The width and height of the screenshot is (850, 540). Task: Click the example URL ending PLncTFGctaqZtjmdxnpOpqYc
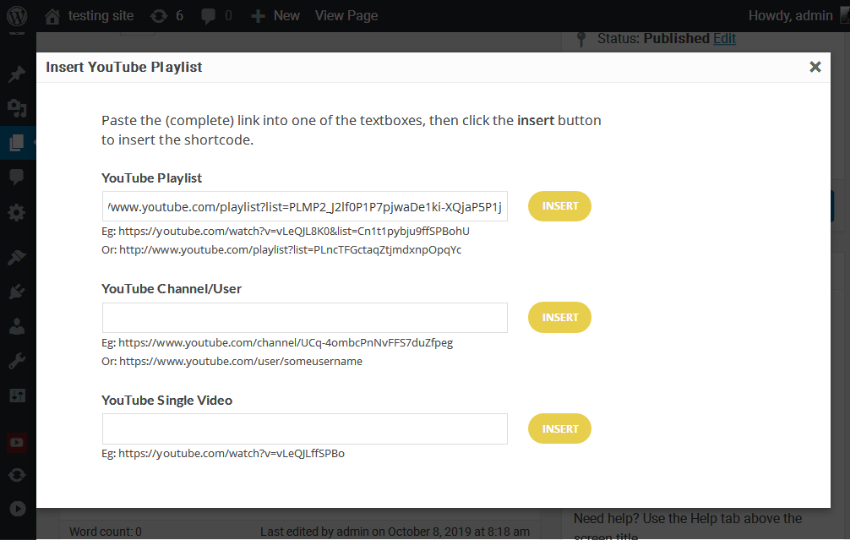290,250
